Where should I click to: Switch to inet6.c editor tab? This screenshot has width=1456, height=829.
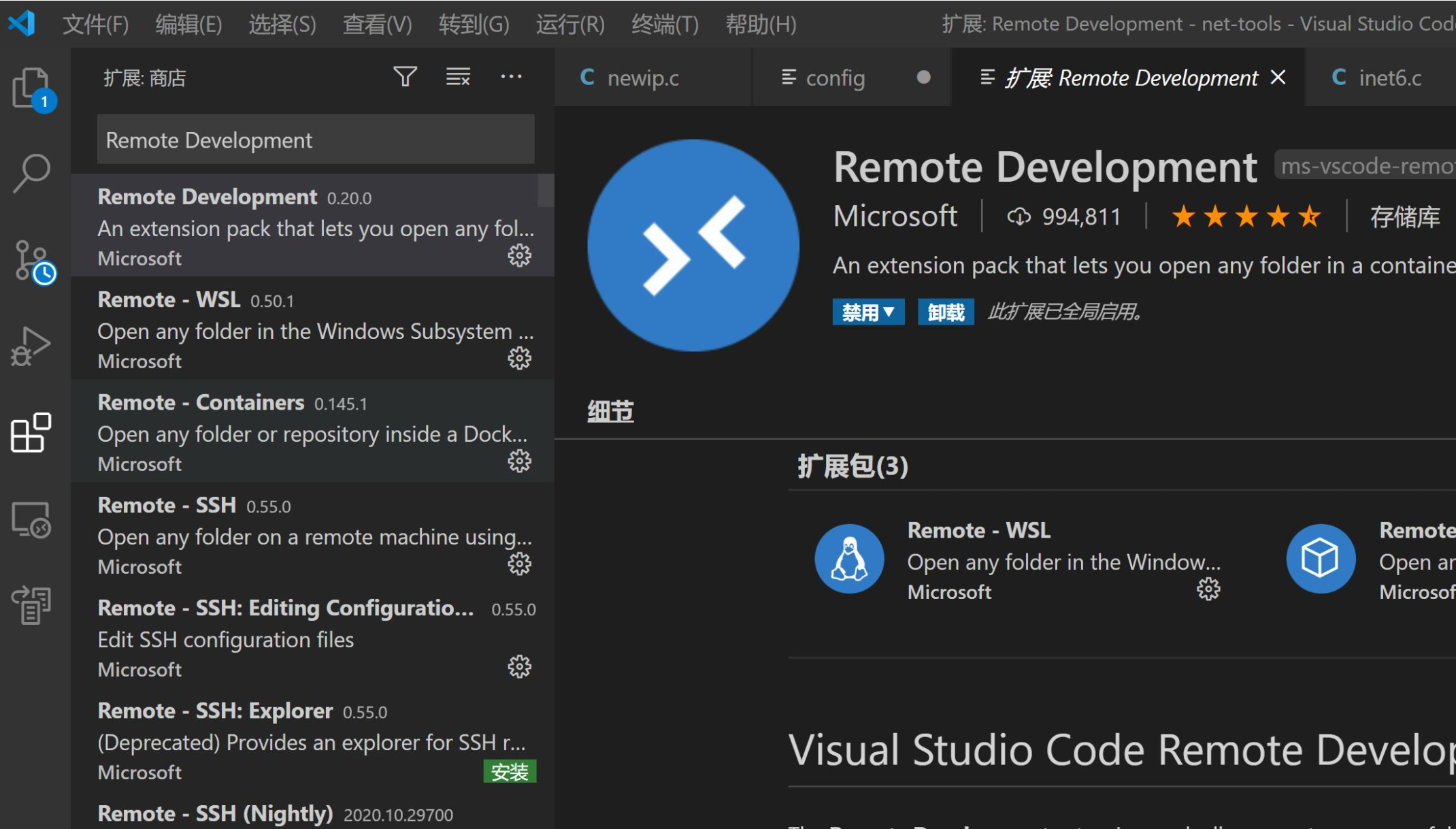1380,78
